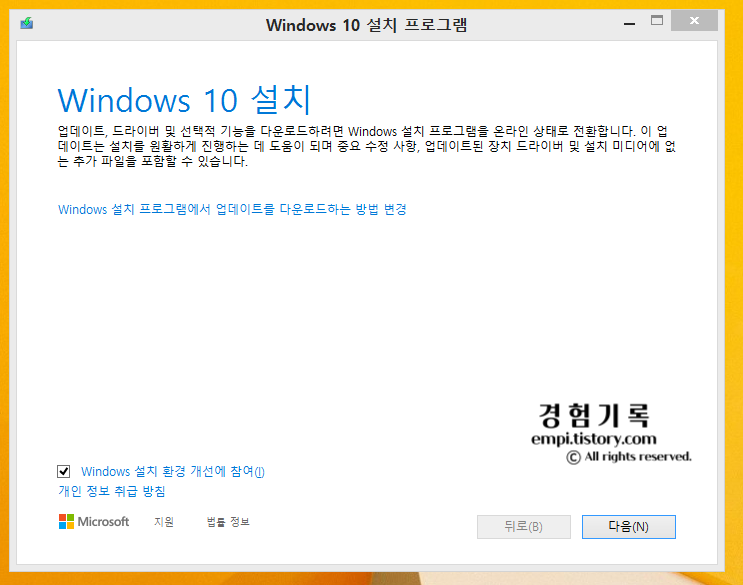
Task: Toggle the Windows 설치 환경 개선에 참여 checkbox
Action: 63,471
